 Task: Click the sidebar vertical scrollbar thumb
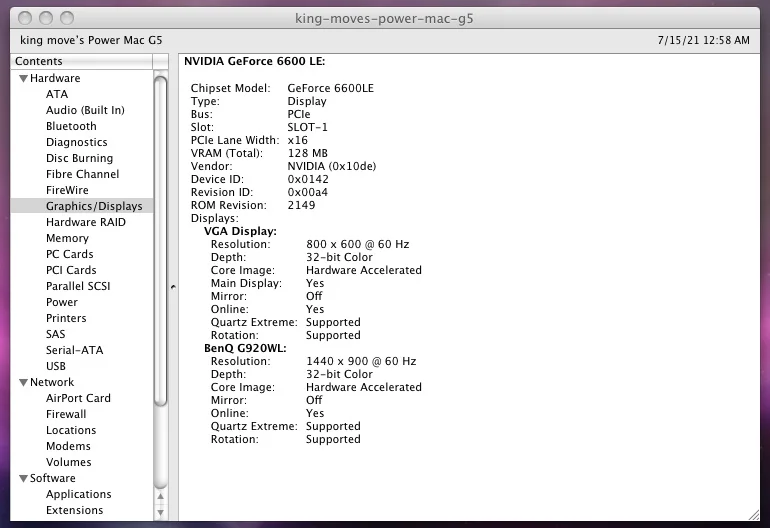coord(161,239)
